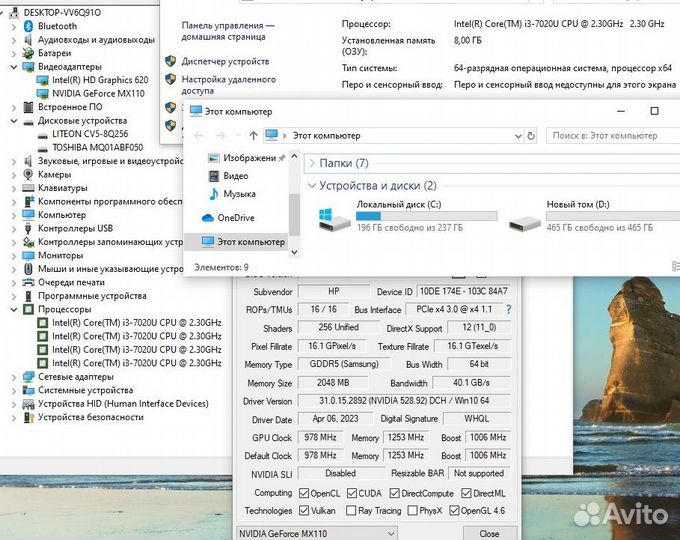Image resolution: width=680 pixels, height=540 pixels.
Task: Click the Intel HD Graphics 620 adapter icon
Action: pyautogui.click(x=42, y=80)
